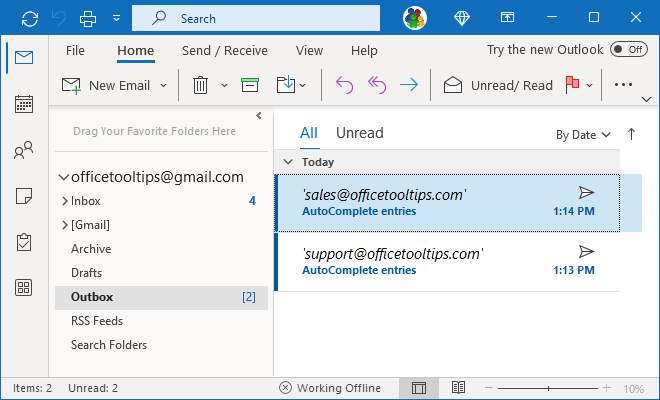Click the New Email button
Viewport: 660px width, 400px height.
coord(106,85)
